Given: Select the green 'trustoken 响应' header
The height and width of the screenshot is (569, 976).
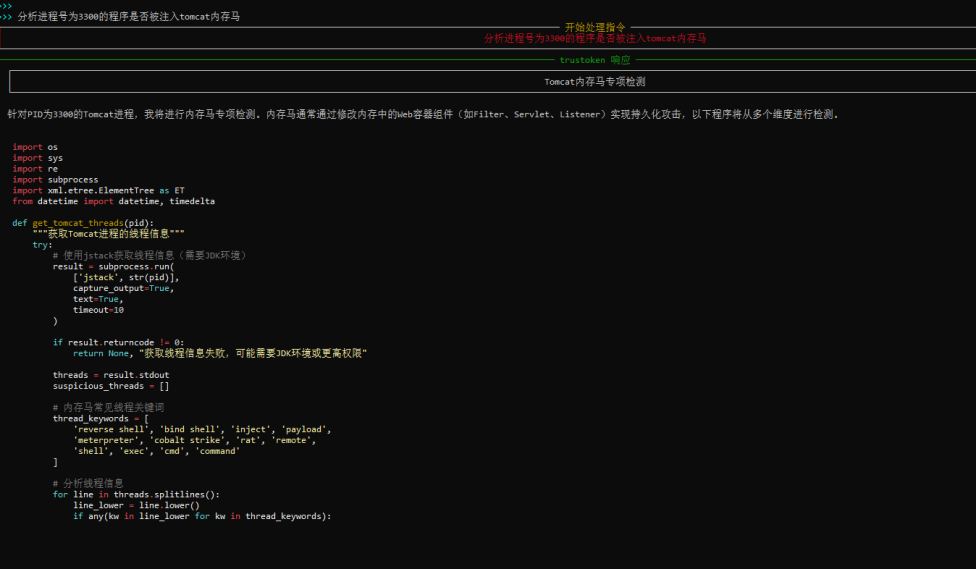Looking at the screenshot, I should (x=594, y=60).
